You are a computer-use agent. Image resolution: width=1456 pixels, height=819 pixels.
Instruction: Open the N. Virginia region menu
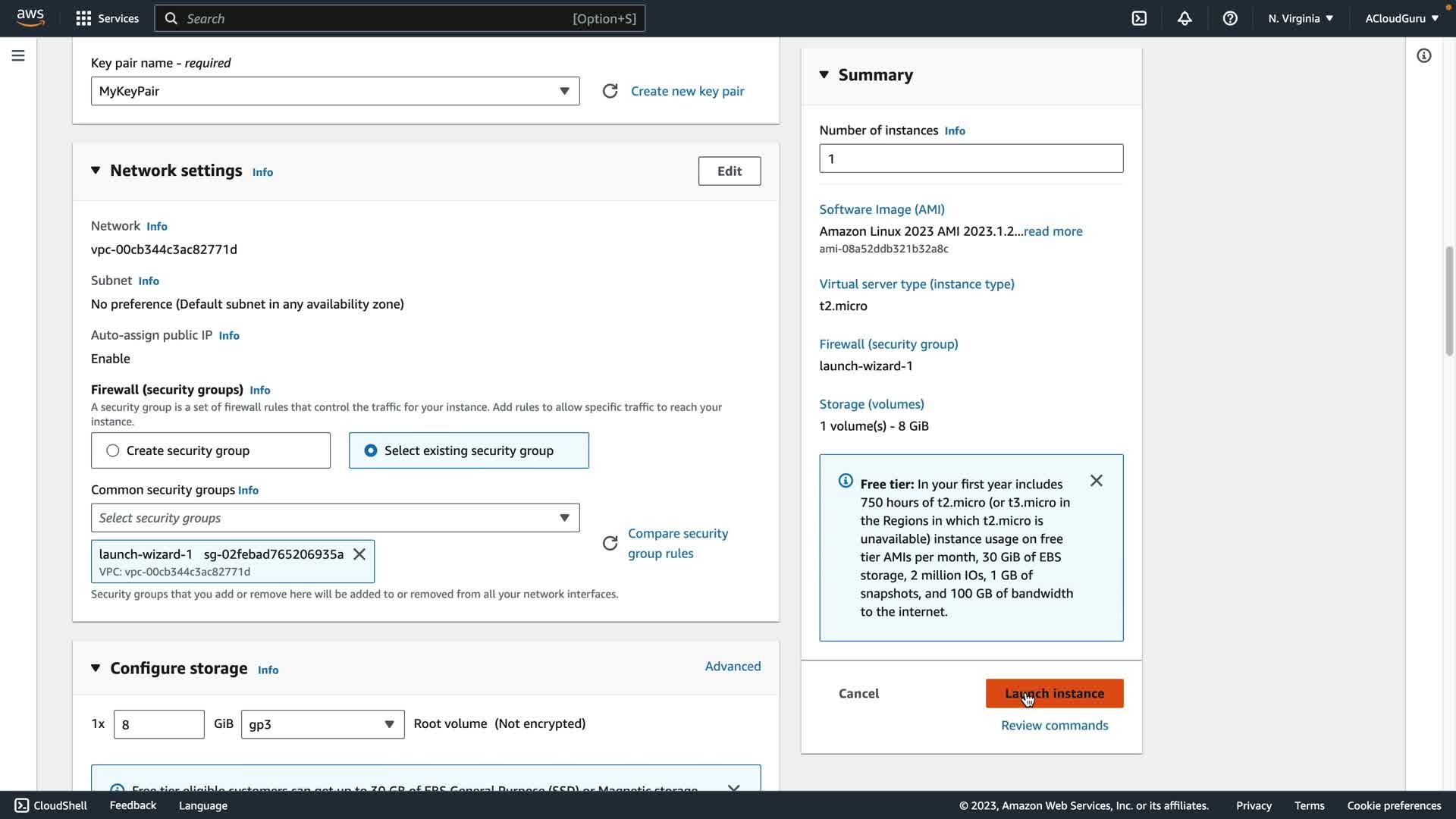1300,18
